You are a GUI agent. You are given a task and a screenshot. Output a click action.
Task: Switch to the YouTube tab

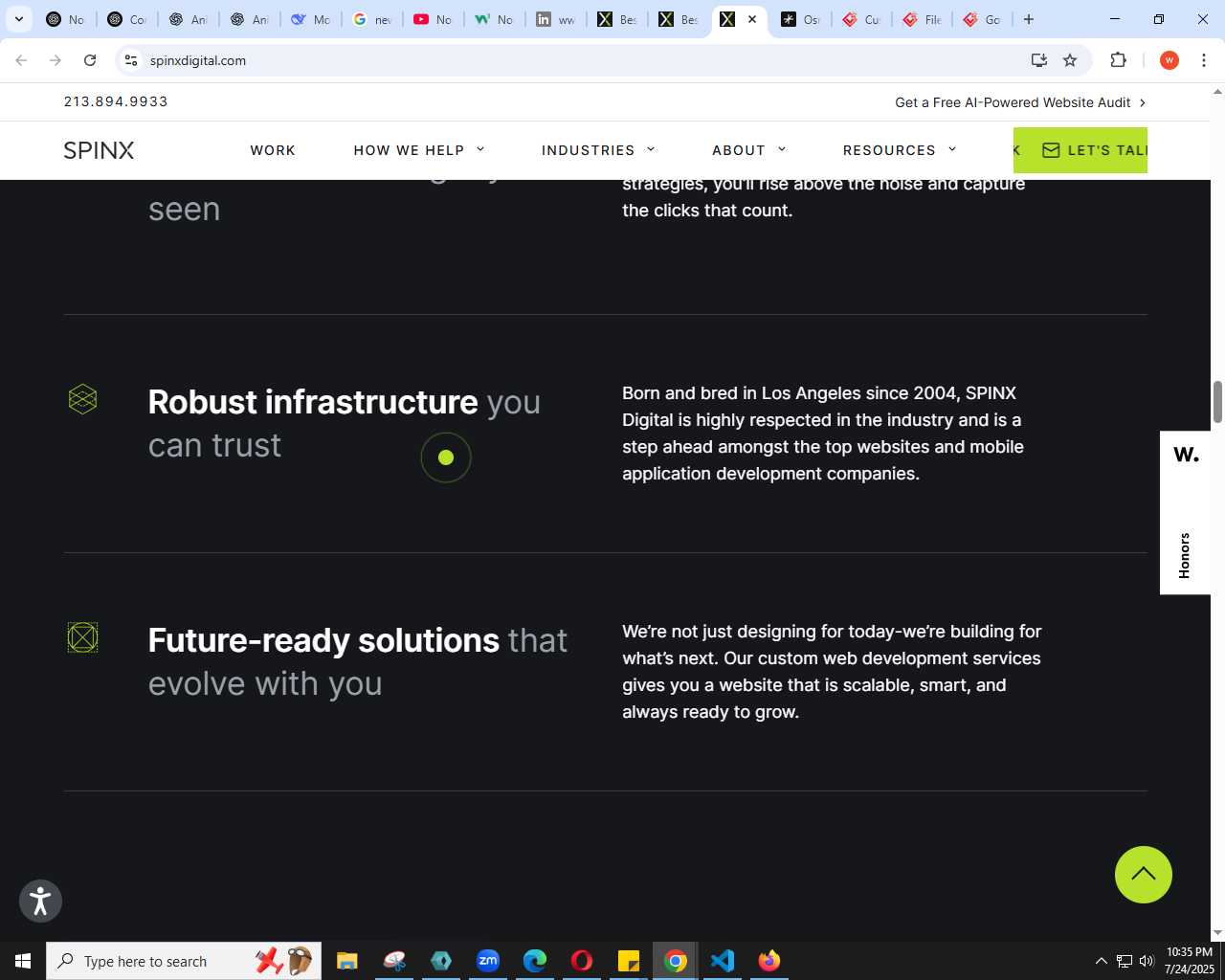pos(433,19)
